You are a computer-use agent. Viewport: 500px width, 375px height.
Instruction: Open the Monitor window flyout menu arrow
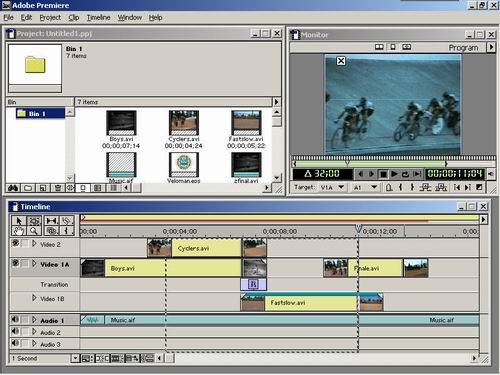491,47
